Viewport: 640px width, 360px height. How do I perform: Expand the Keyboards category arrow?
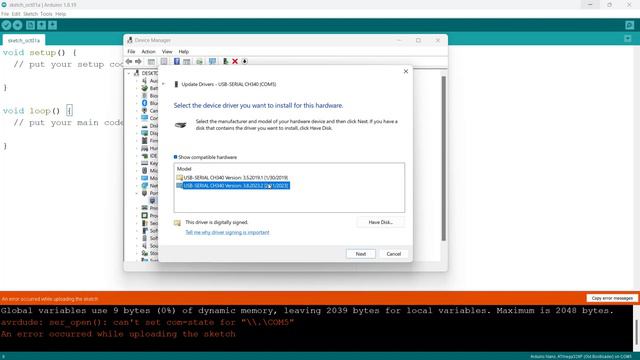pyautogui.click(x=137, y=163)
